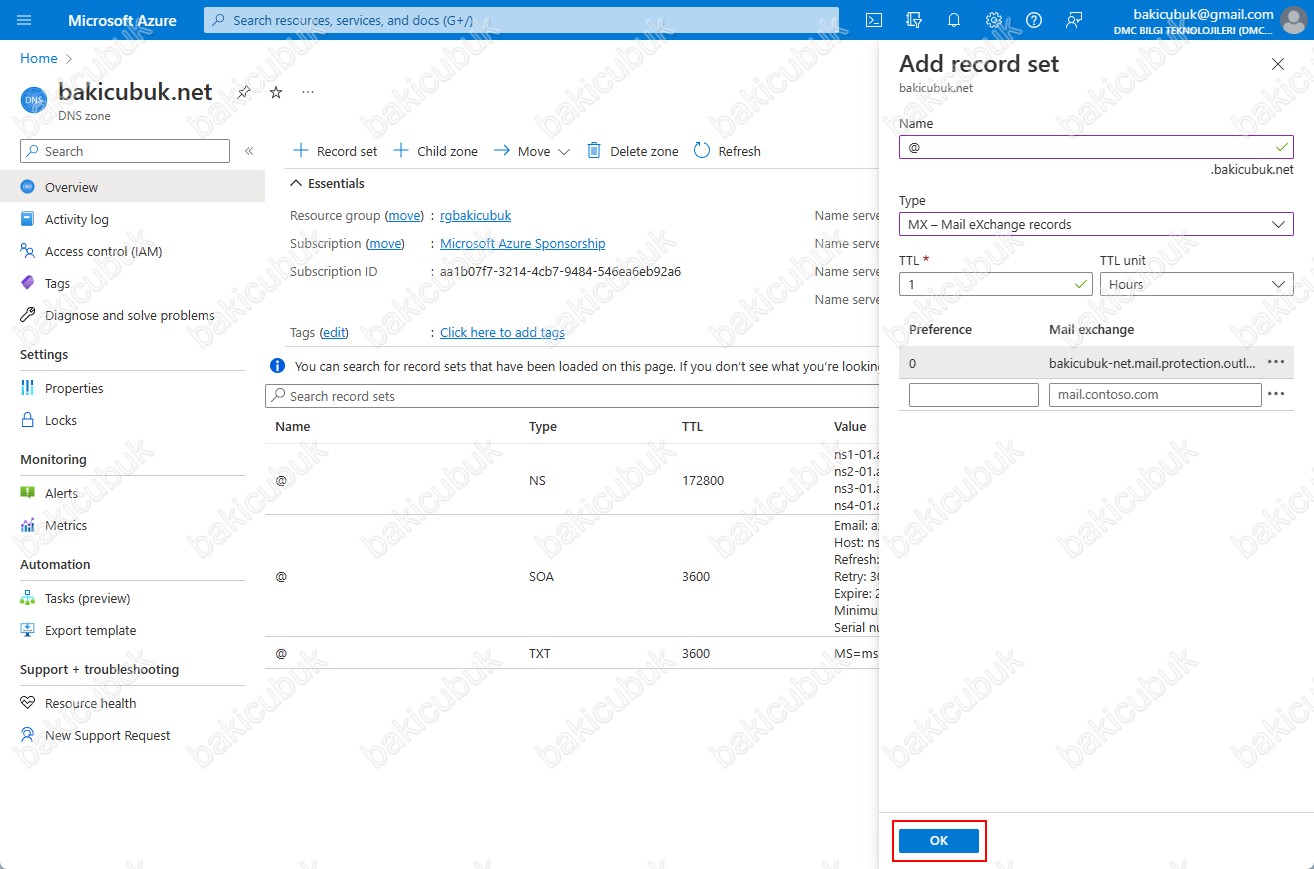
Task: Go to the Home breadcrumb
Action: pos(39,59)
